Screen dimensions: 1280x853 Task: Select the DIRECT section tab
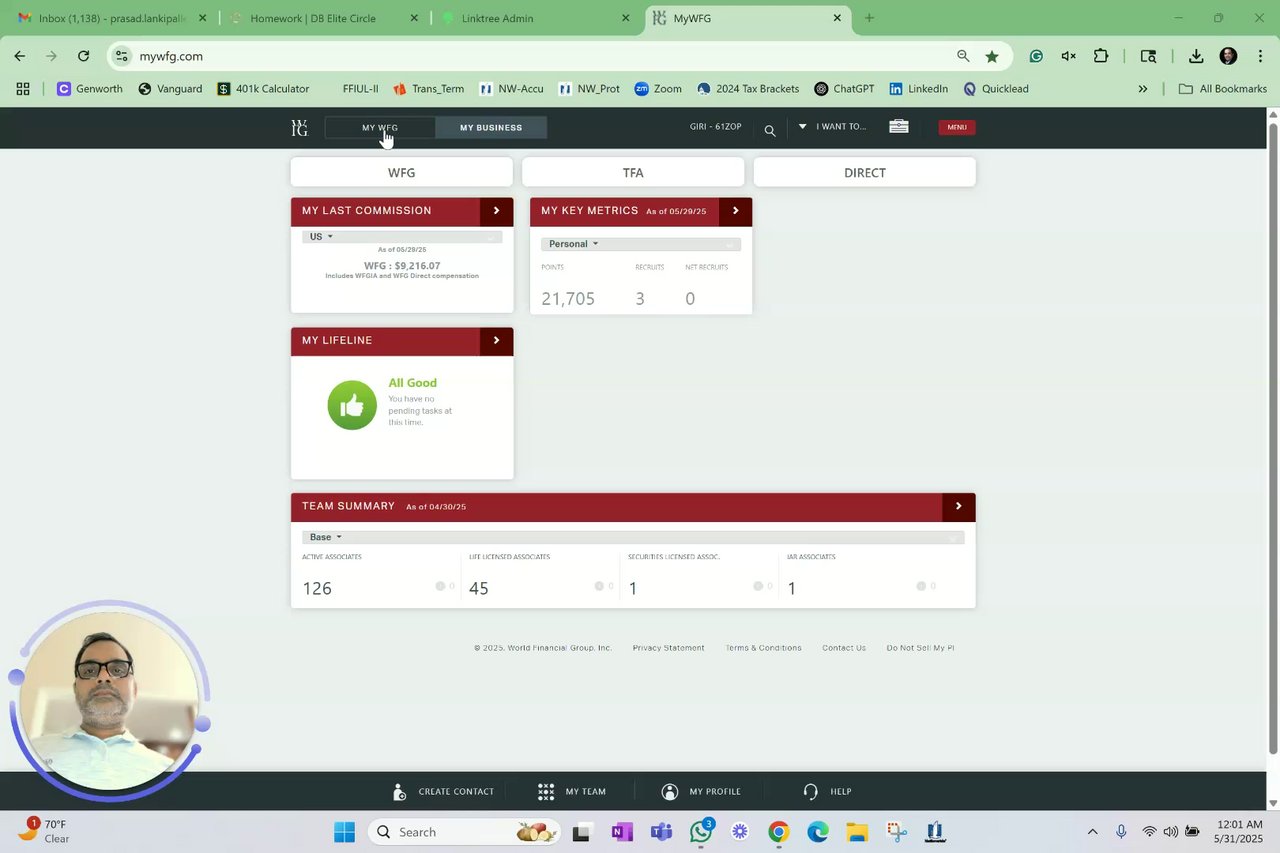coord(865,172)
